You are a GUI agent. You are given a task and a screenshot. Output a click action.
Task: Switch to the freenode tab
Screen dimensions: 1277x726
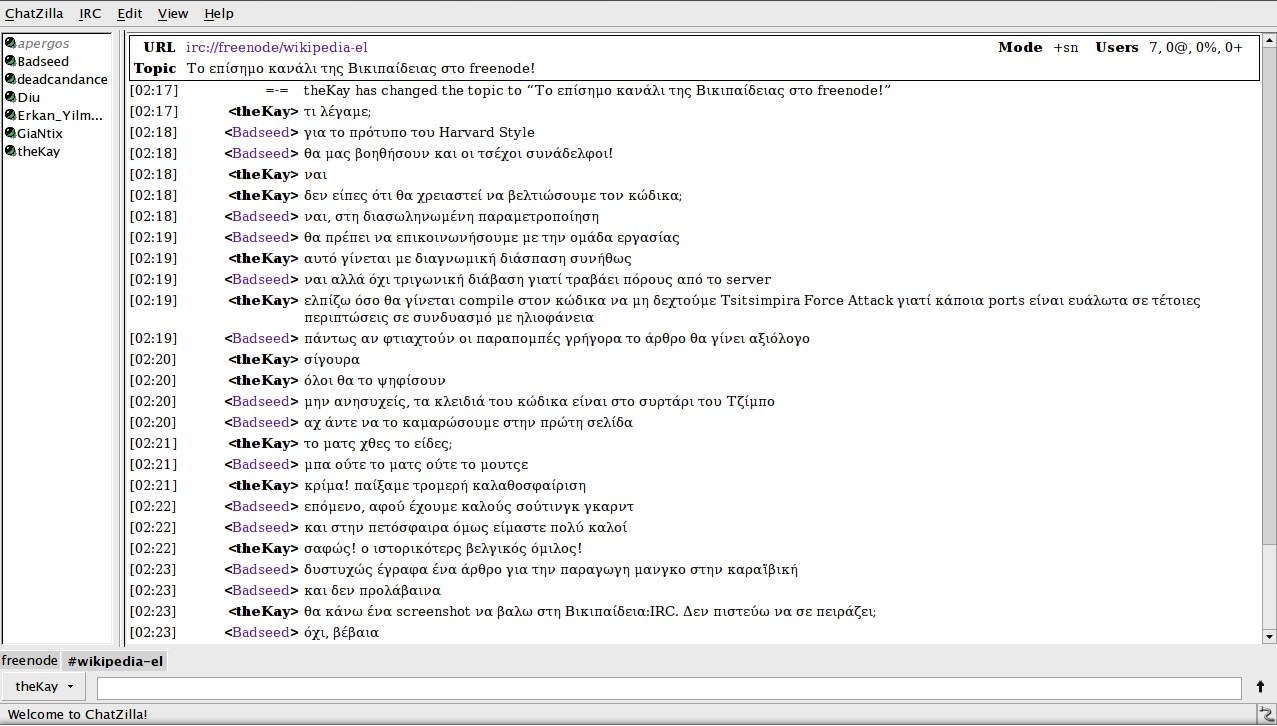coord(29,660)
